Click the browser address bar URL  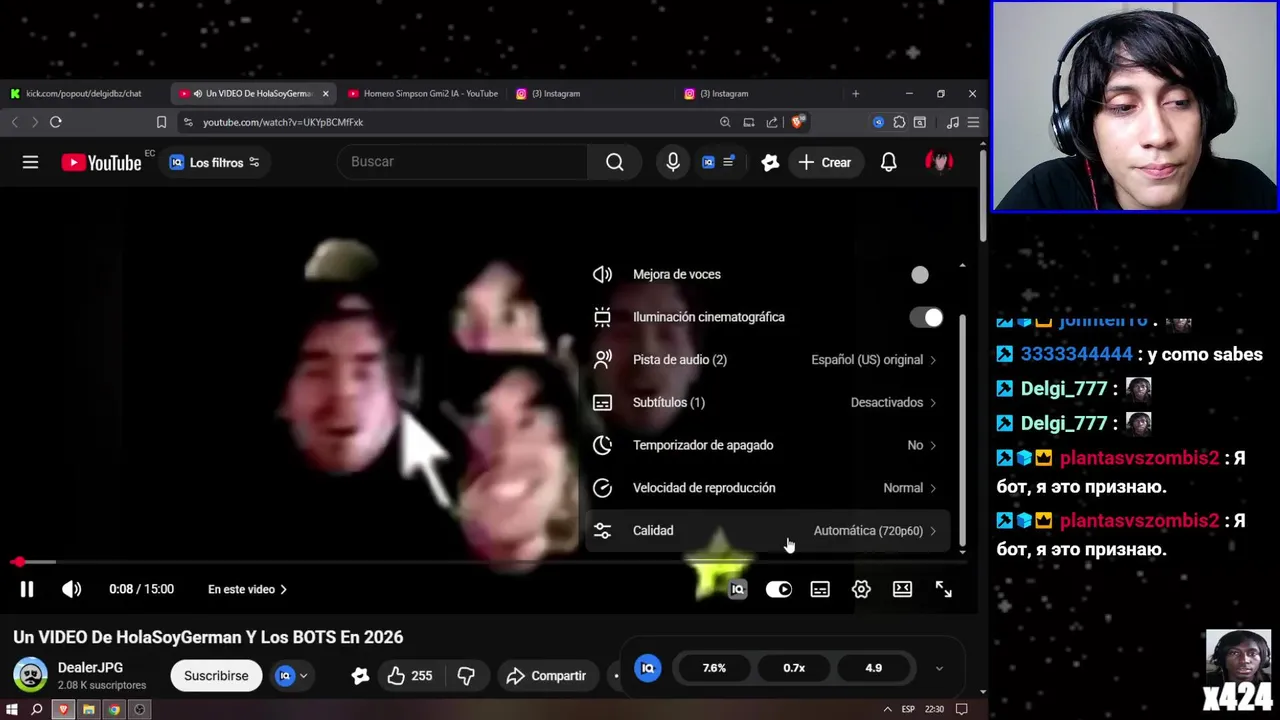coord(283,122)
